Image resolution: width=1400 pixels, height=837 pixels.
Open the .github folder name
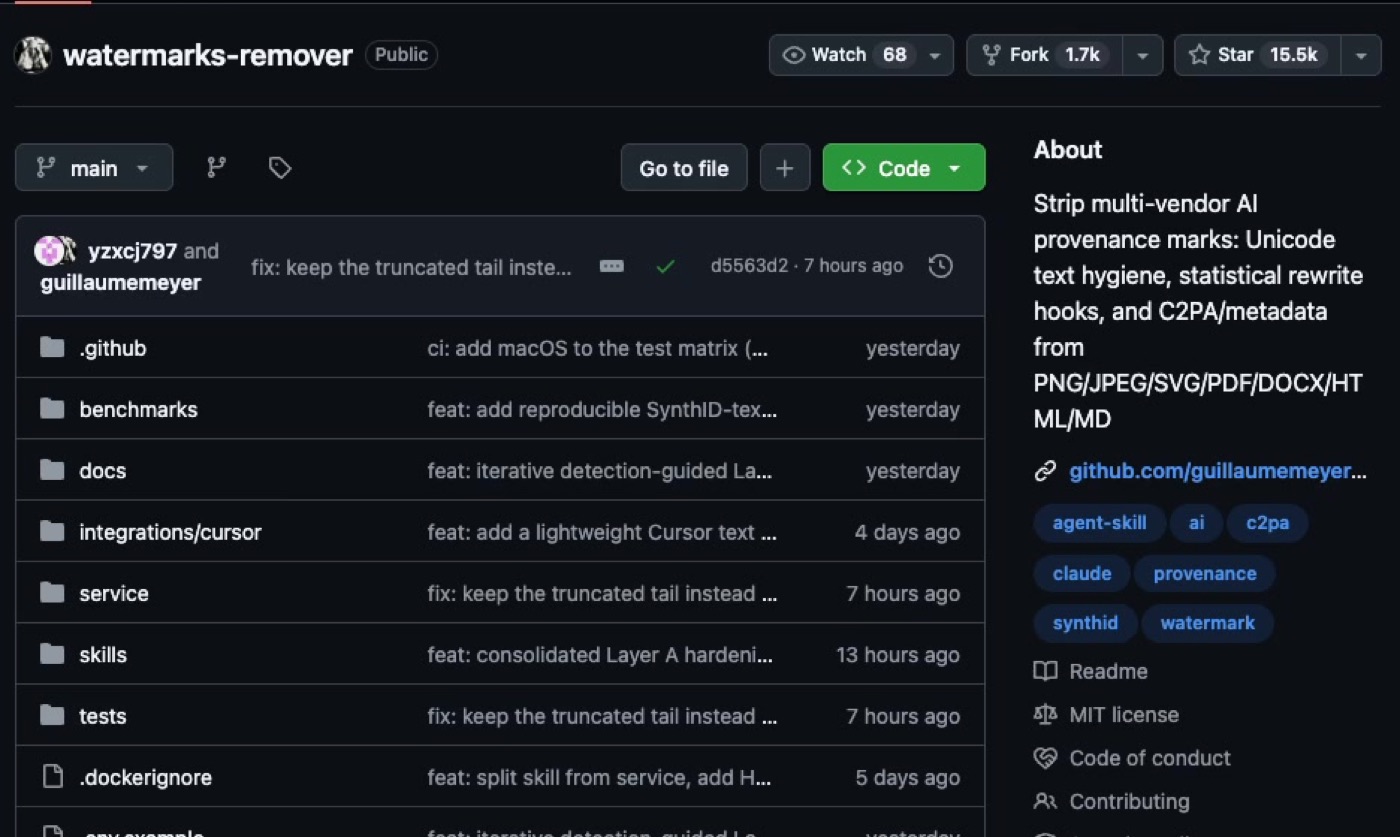coord(112,348)
